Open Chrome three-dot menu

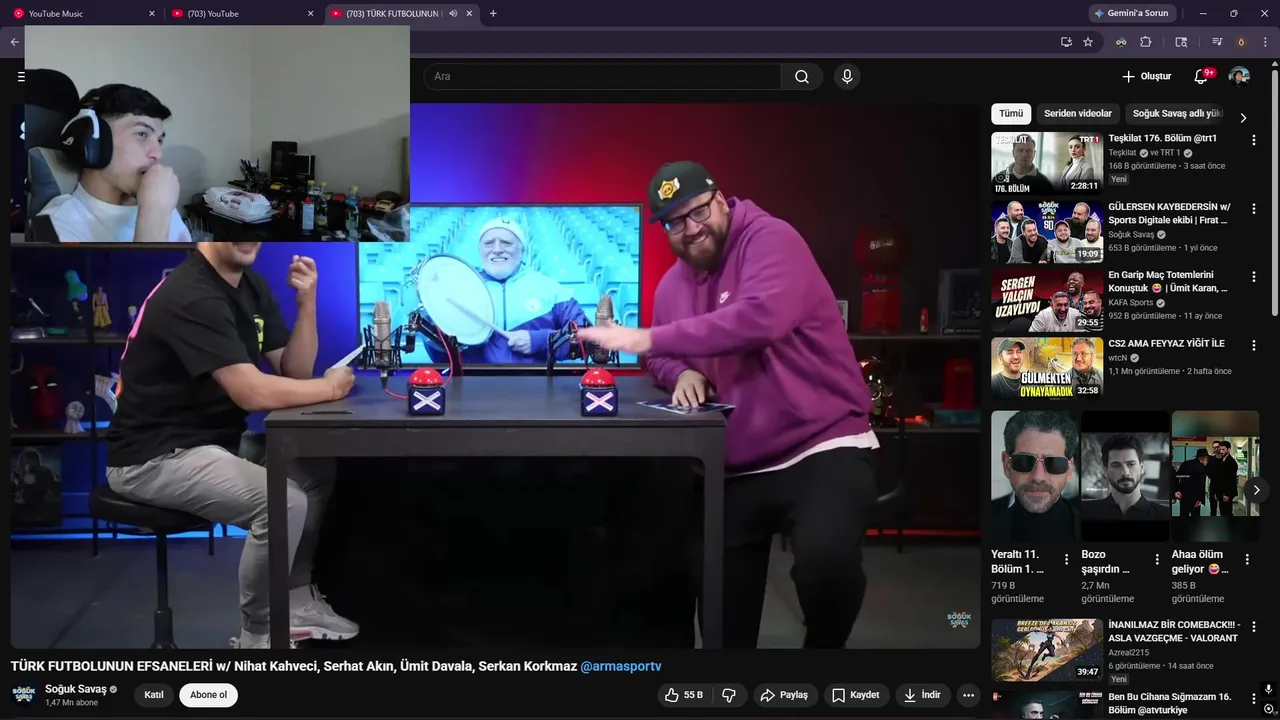point(1266,42)
